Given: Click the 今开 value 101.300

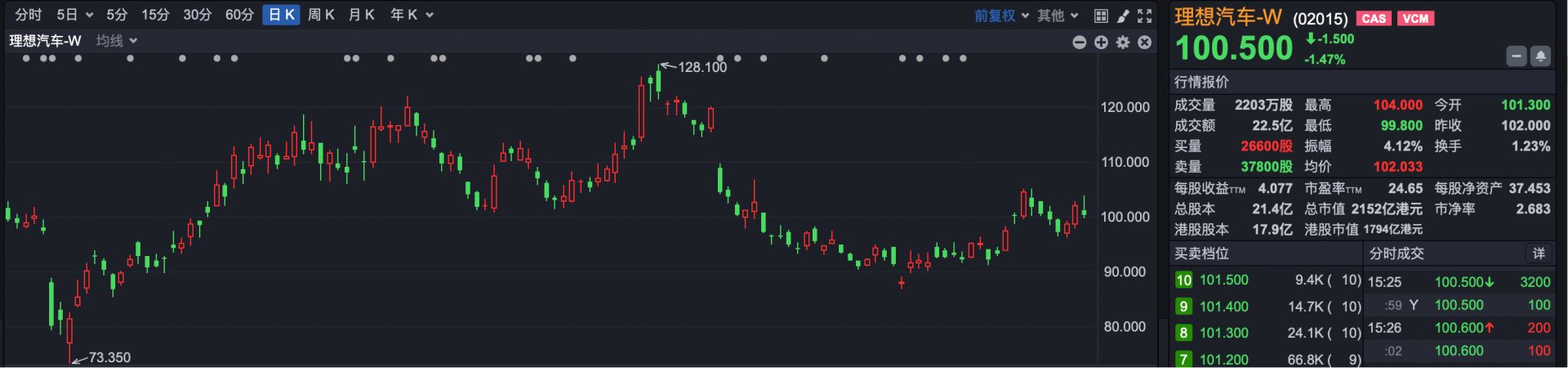Looking at the screenshot, I should pos(1526,105).
